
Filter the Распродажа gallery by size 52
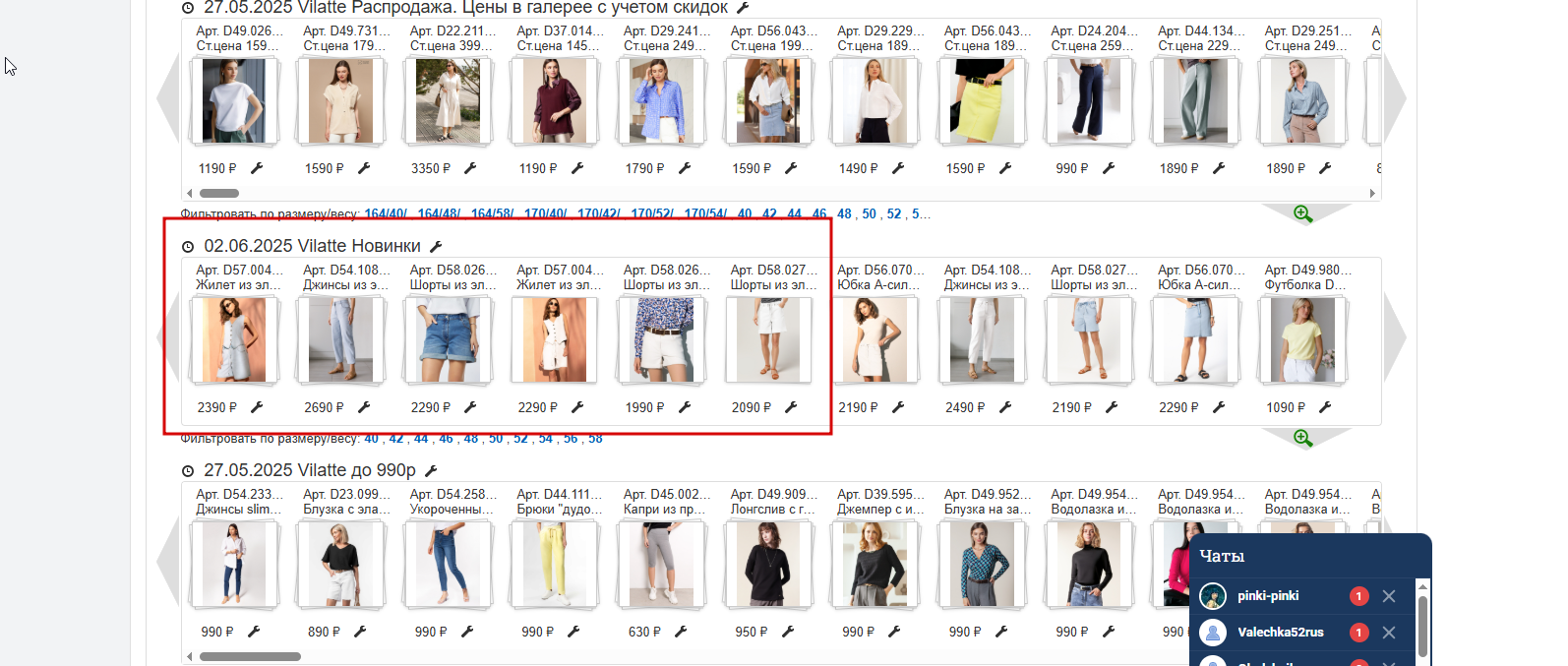tap(893, 213)
